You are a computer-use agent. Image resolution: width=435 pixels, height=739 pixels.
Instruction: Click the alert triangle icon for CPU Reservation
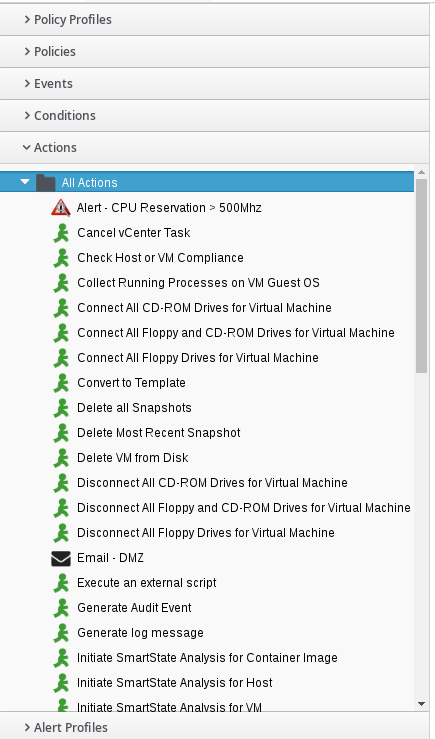coord(61,207)
